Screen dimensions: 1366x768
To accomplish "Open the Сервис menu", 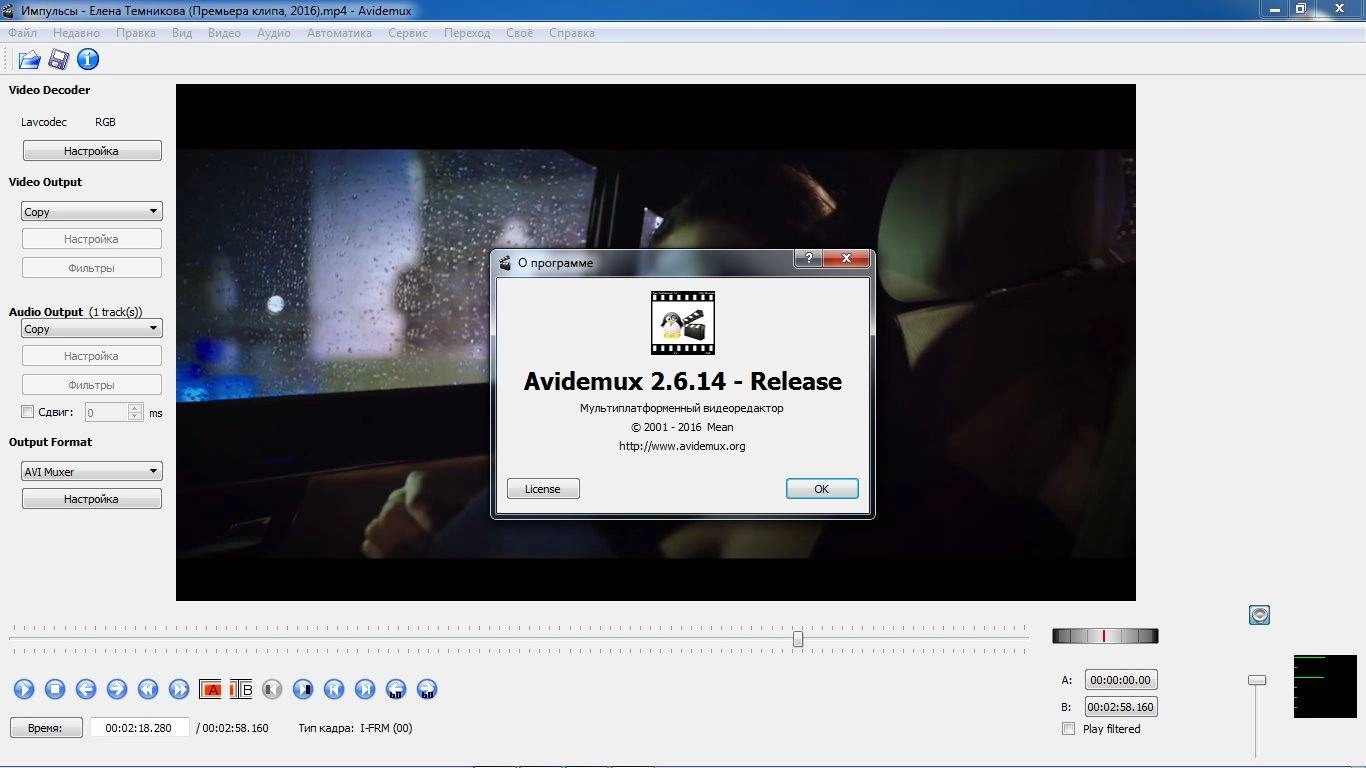I will tap(408, 33).
